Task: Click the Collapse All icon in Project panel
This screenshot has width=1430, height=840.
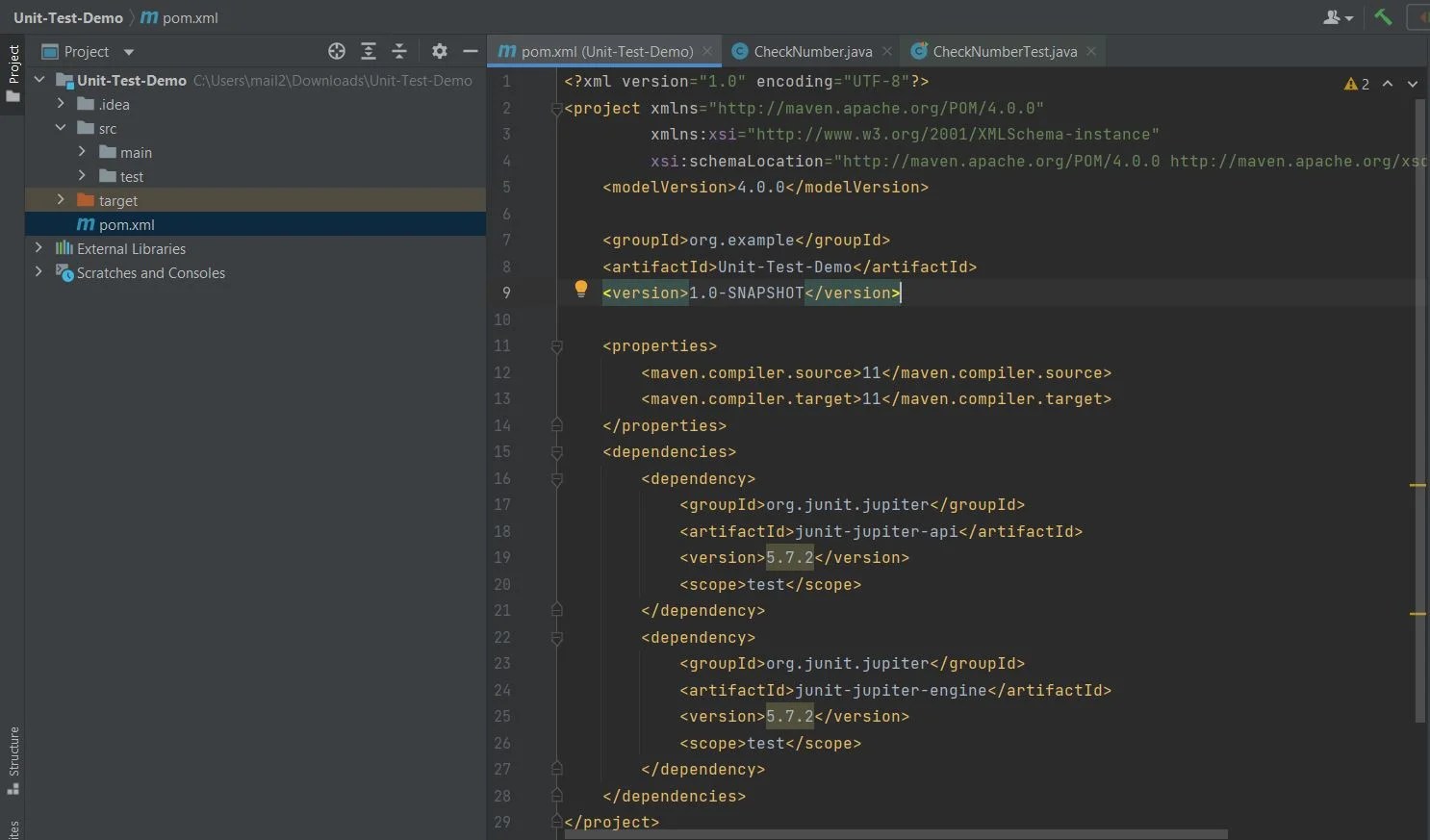Action: click(x=399, y=52)
